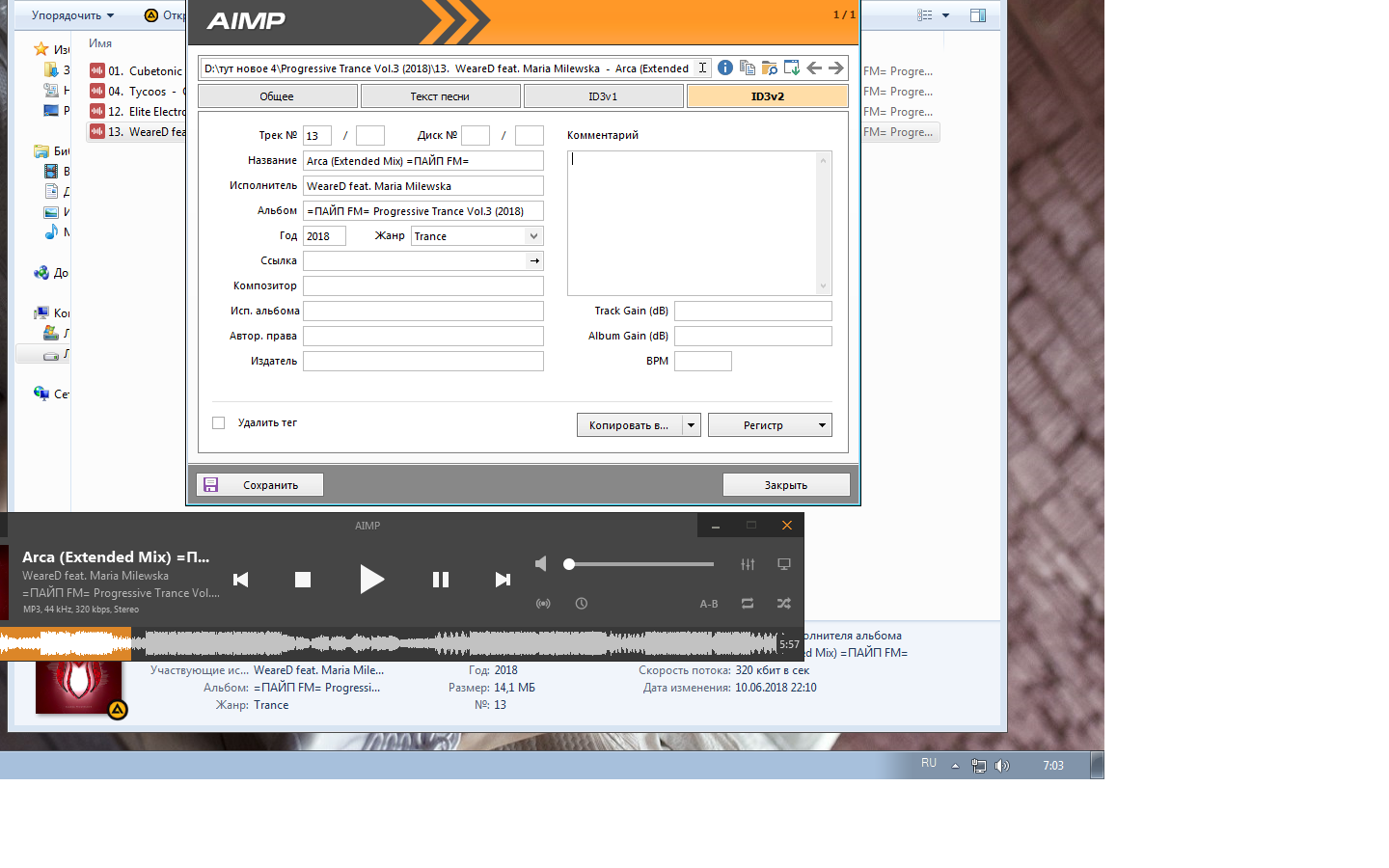The height and width of the screenshot is (868, 1389).
Task: Toggle repeat mode in AIMP player
Action: pos(748,604)
